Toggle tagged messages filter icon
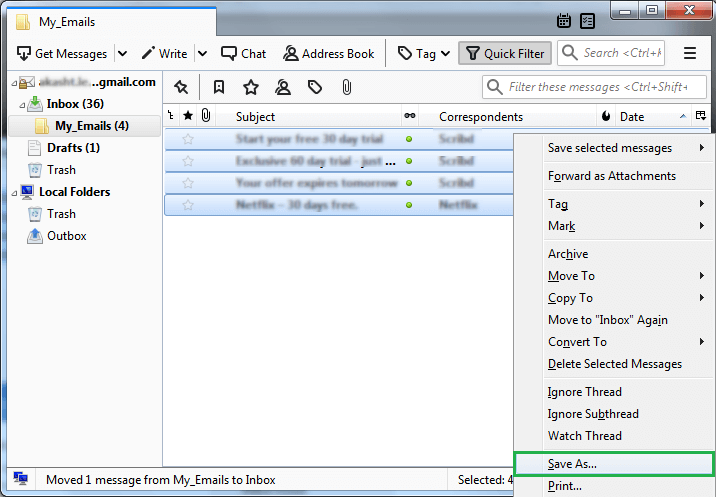Screen dimensions: 716x497 315,87
